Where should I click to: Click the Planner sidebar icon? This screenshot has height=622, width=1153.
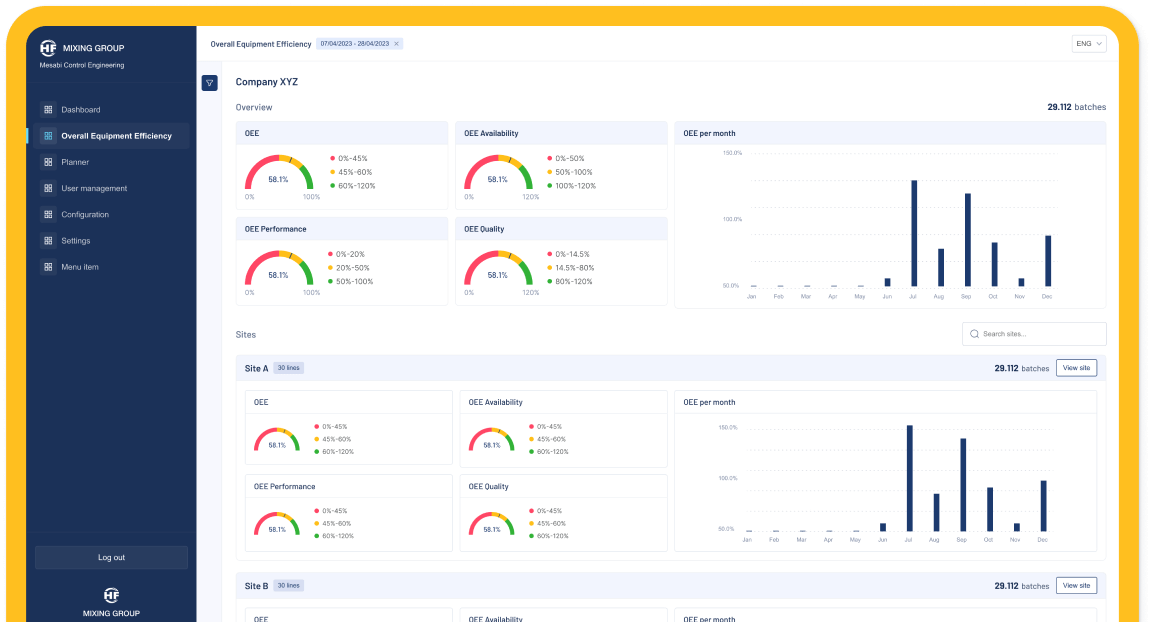(x=48, y=162)
